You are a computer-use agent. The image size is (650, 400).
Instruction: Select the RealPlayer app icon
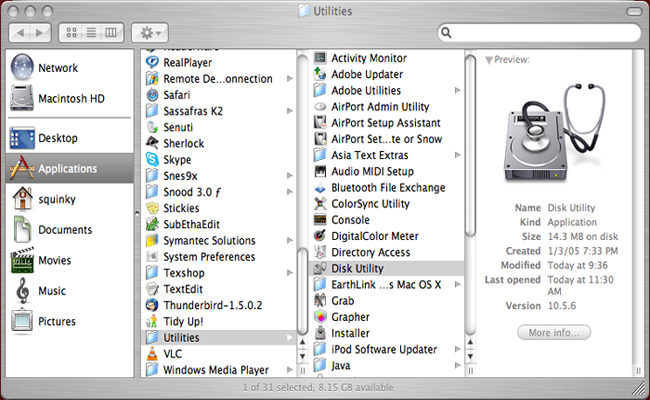(x=152, y=62)
